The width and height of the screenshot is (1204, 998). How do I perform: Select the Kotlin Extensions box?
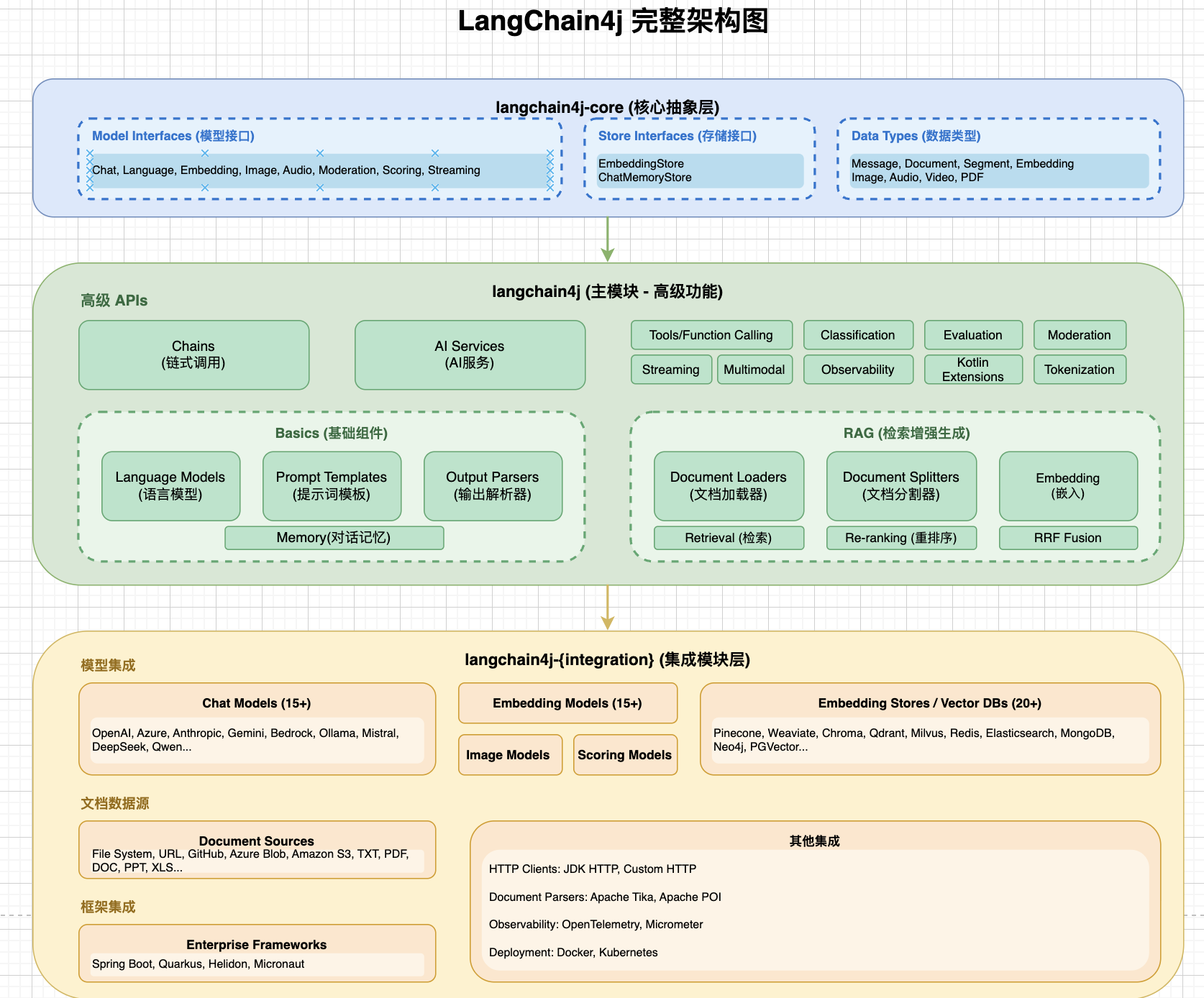pyautogui.click(x=974, y=370)
